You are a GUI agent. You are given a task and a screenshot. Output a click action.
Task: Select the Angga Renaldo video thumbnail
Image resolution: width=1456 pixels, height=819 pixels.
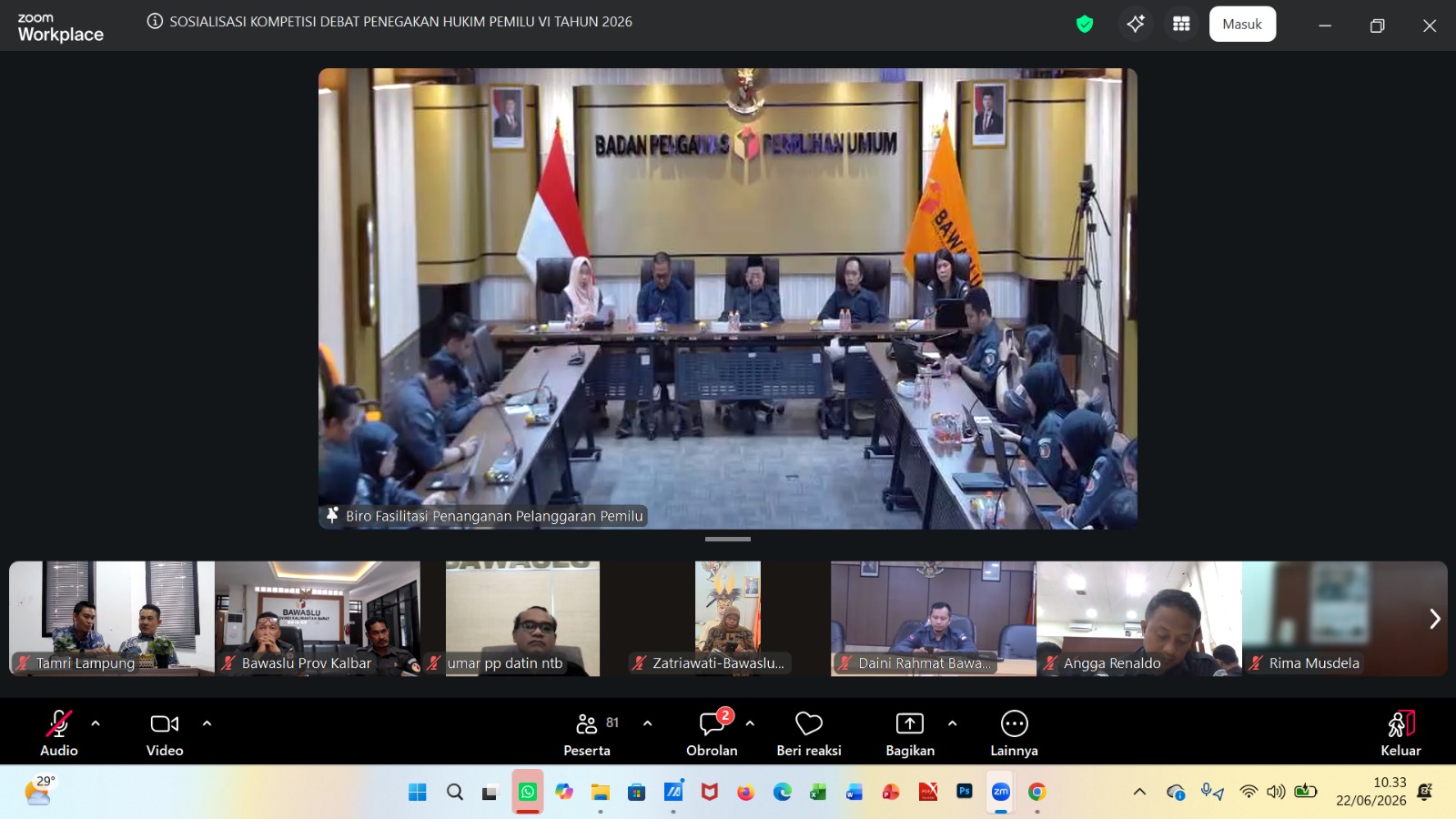pyautogui.click(x=1139, y=619)
